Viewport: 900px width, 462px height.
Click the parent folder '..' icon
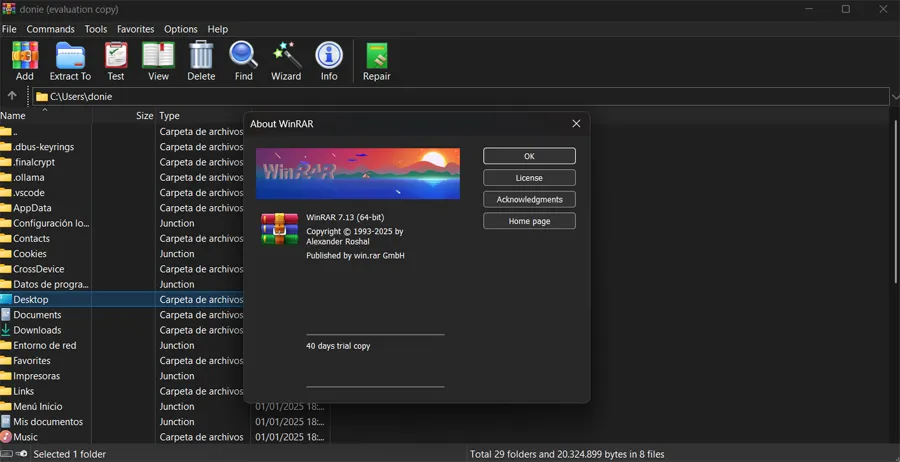pyautogui.click(x=6, y=131)
